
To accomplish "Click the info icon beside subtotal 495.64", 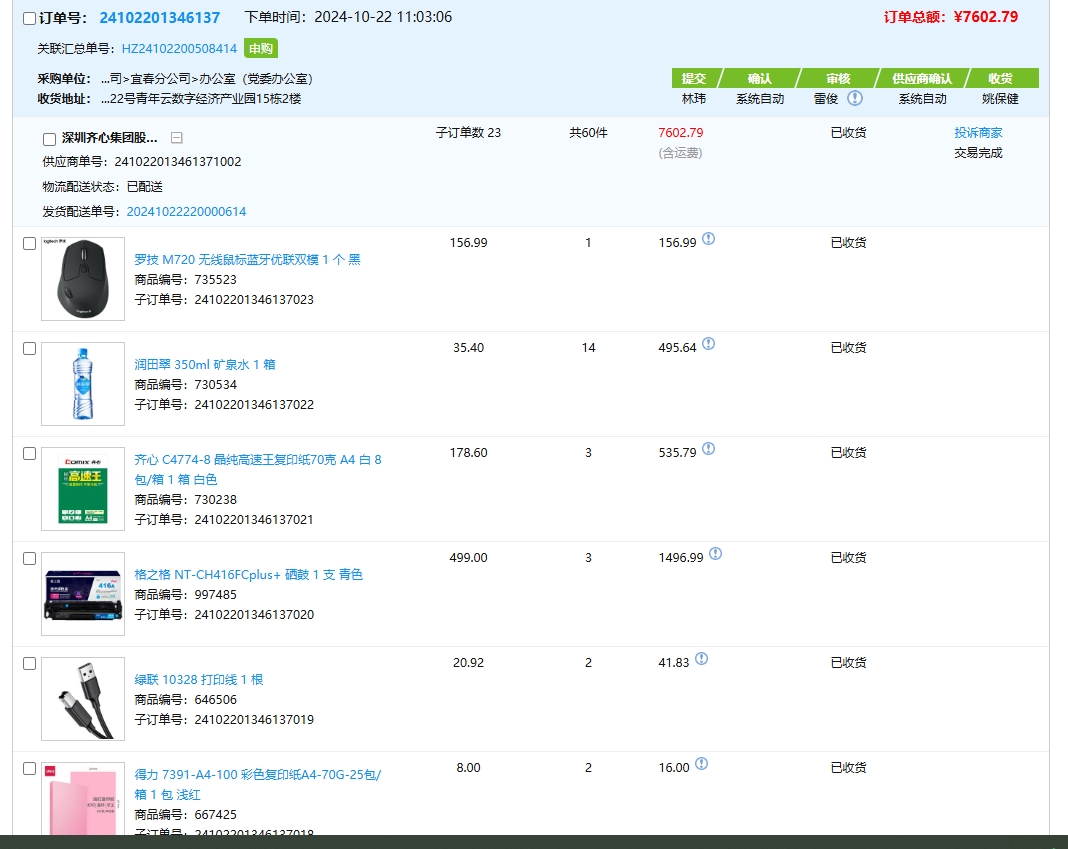I will coord(708,343).
